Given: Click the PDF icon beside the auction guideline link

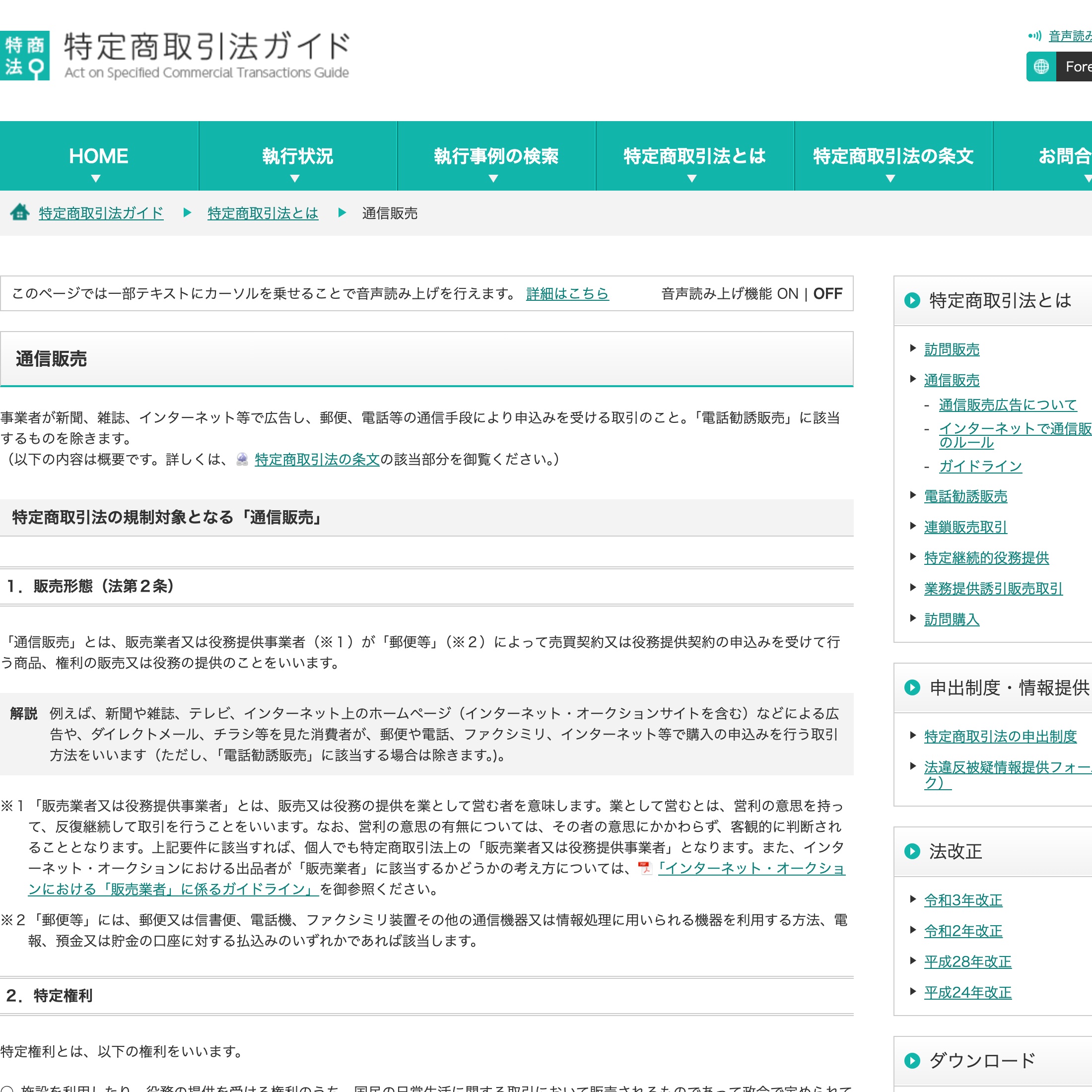Looking at the screenshot, I should point(644,868).
